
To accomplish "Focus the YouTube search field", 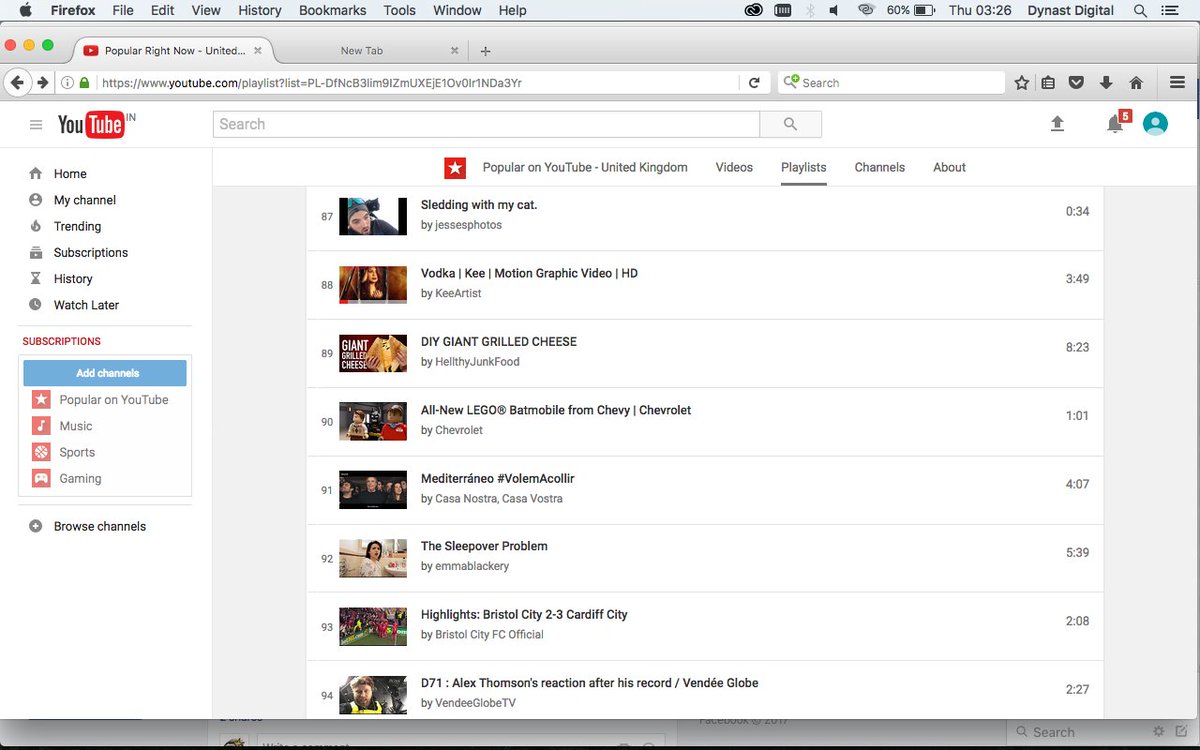I will (x=486, y=124).
